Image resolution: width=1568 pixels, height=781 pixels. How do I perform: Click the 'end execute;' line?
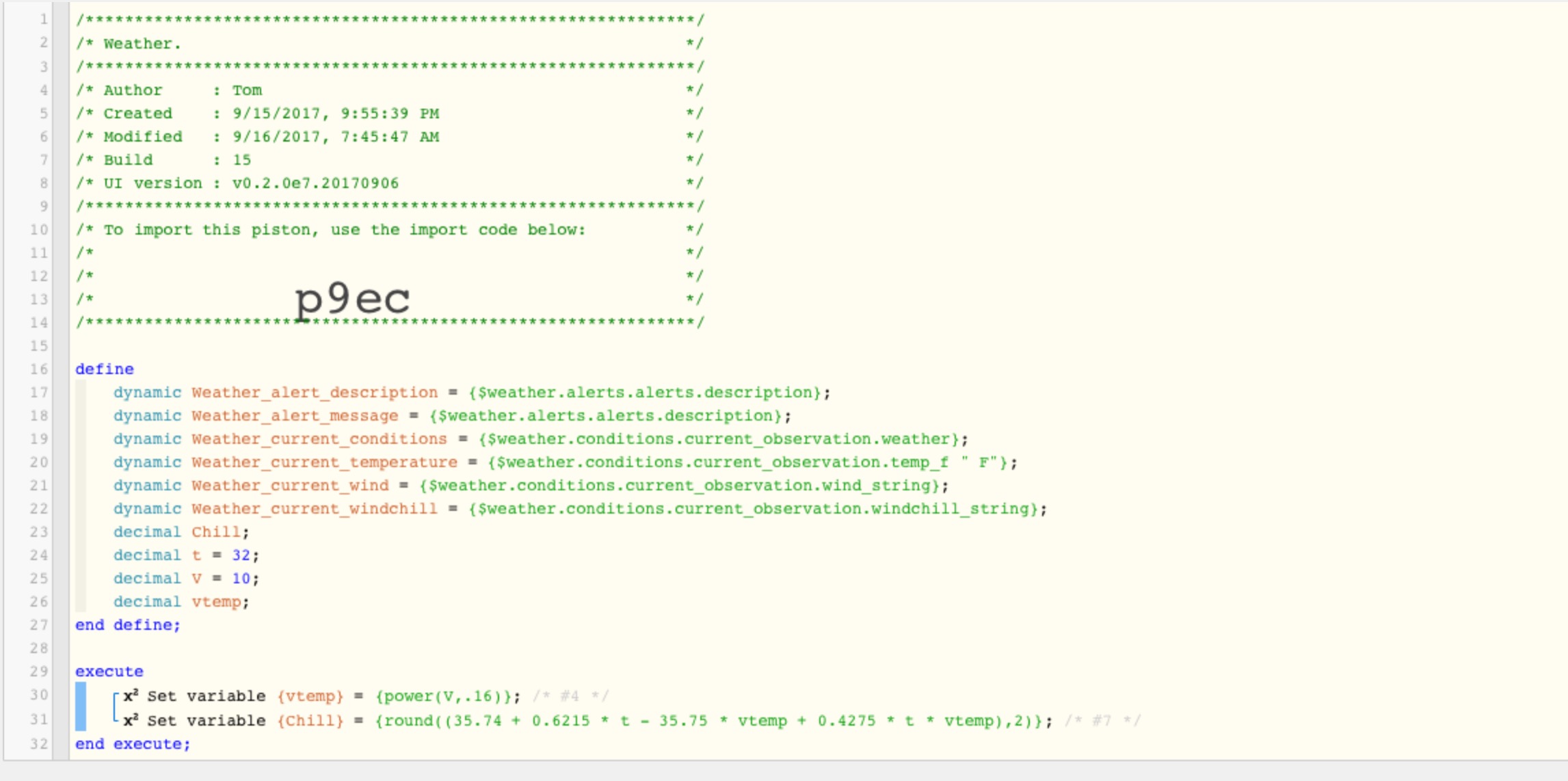pyautogui.click(x=133, y=744)
